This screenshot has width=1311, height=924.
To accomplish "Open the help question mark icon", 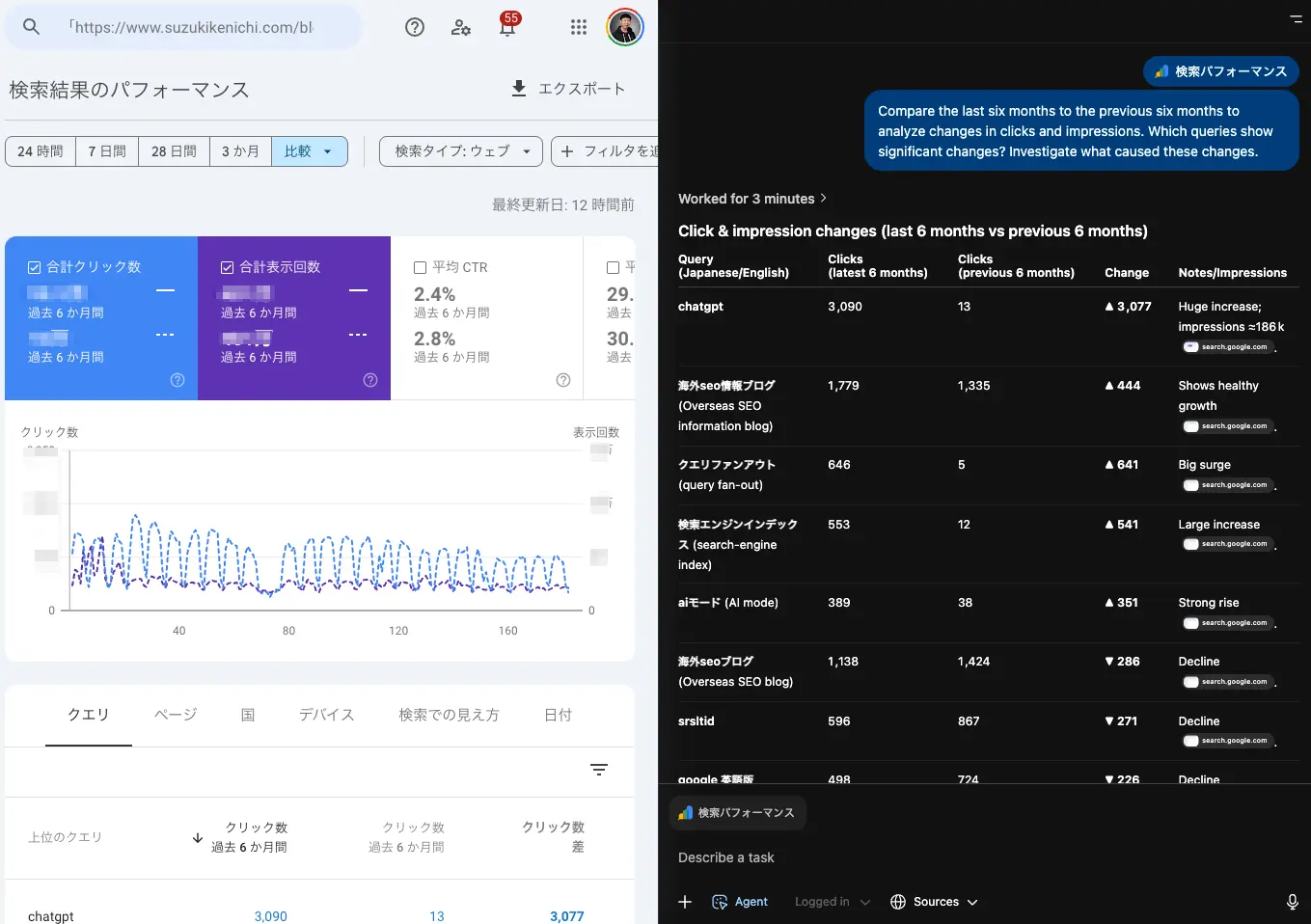I will (x=415, y=27).
